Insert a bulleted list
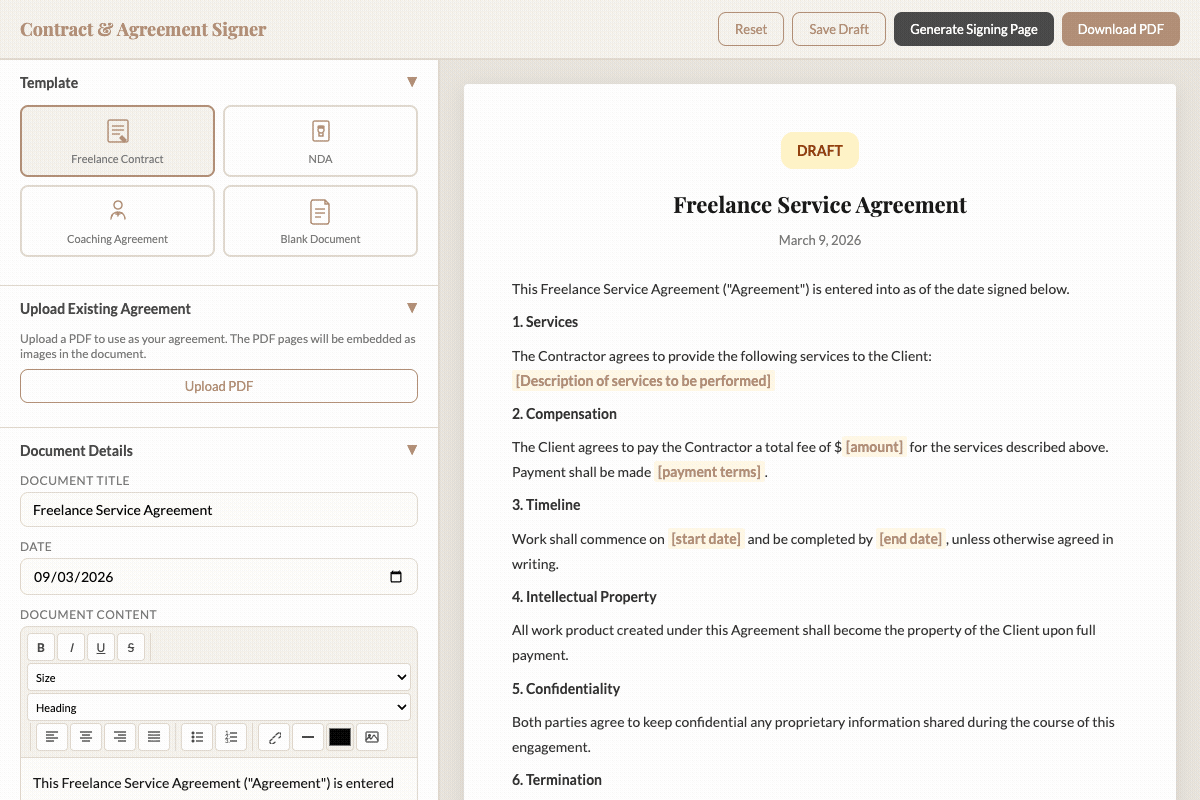1200x800 pixels. tap(198, 737)
